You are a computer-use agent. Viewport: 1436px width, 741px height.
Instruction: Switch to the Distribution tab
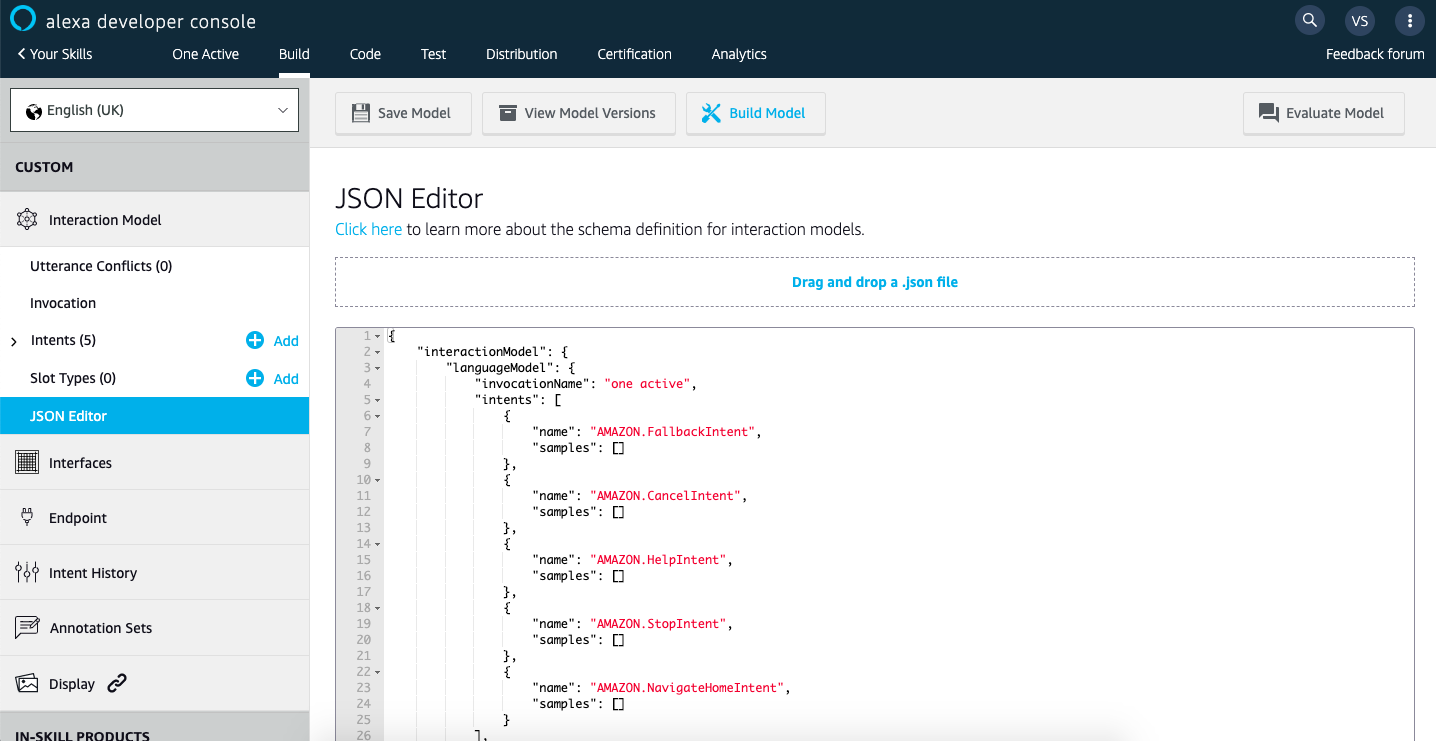(x=521, y=54)
